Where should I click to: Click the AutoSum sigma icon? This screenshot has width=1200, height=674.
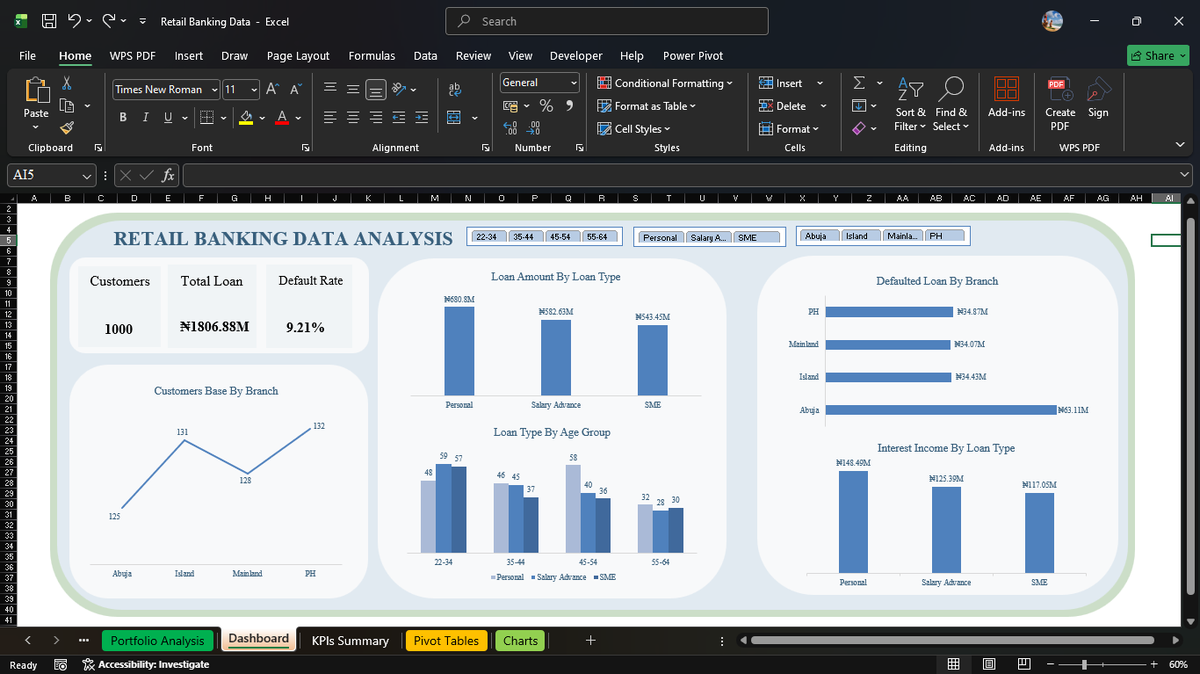(x=859, y=84)
